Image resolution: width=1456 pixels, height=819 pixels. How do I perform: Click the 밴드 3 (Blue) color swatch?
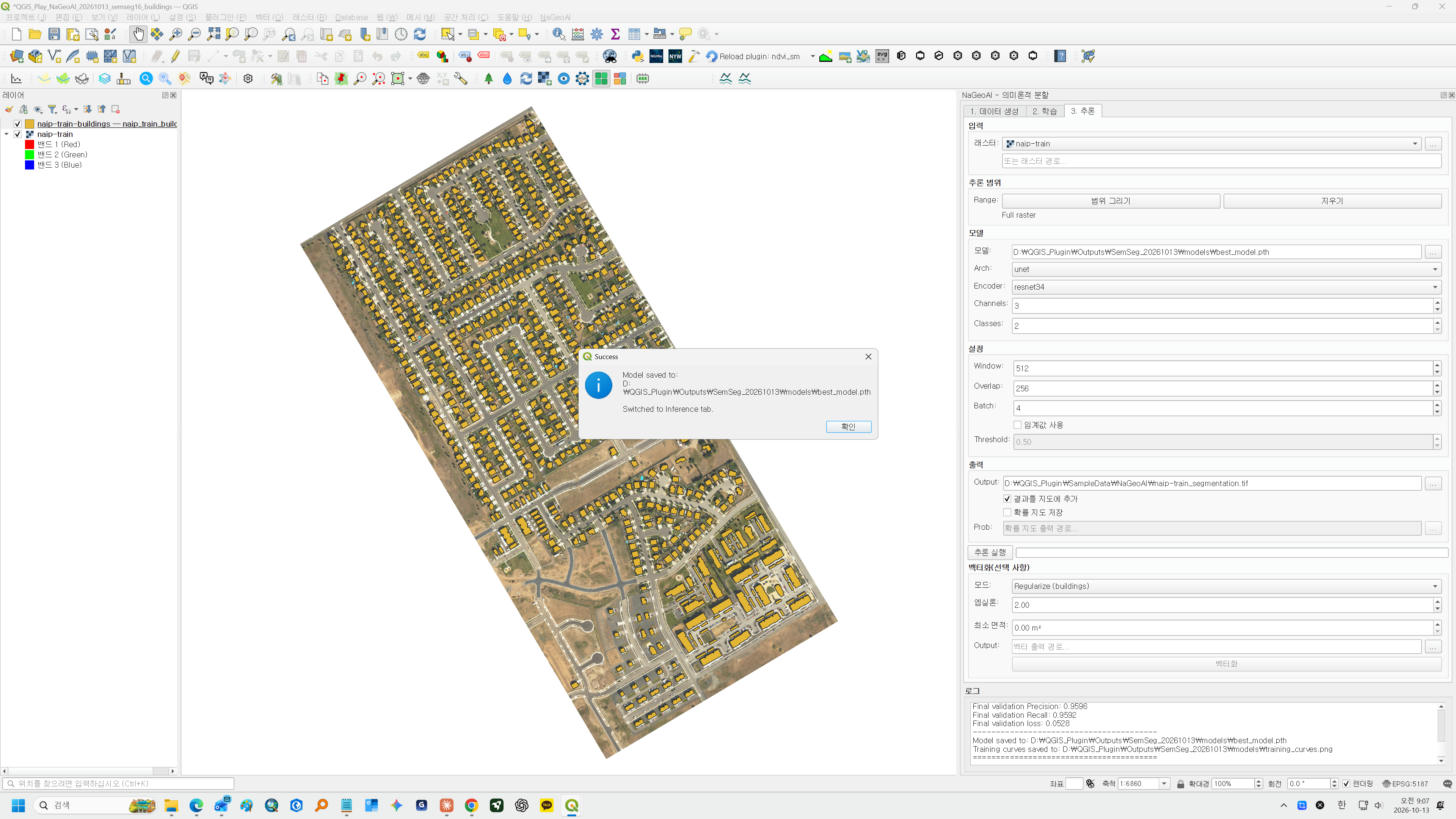point(30,165)
